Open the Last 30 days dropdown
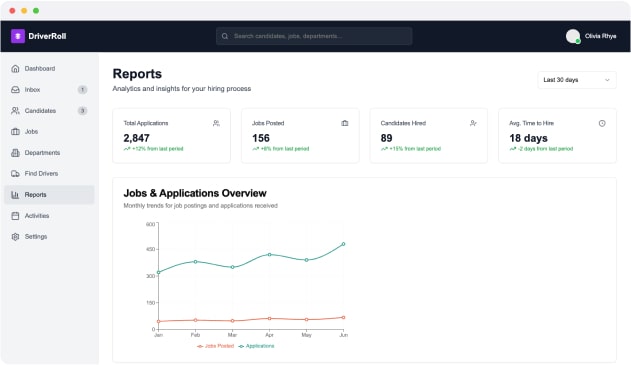 point(577,80)
